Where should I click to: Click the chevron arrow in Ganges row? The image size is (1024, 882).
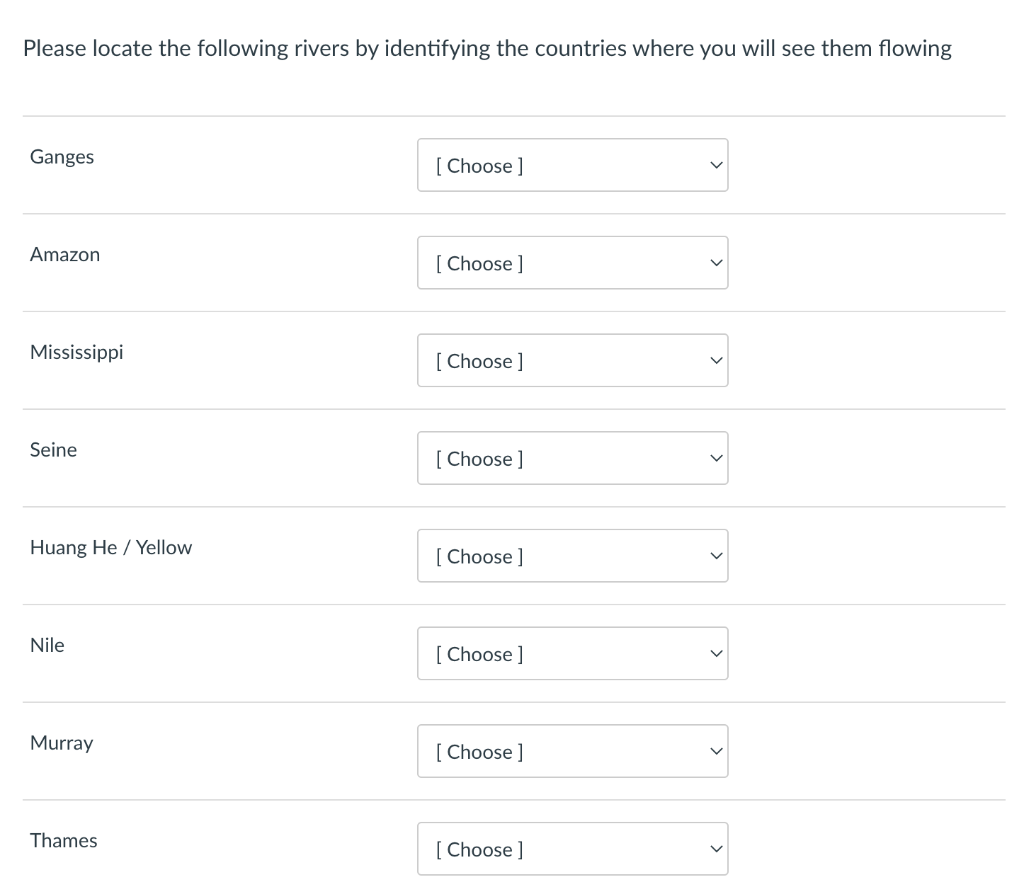point(714,166)
